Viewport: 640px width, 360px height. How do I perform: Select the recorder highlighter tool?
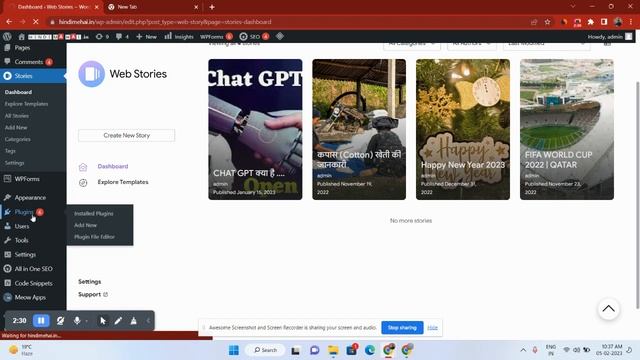point(133,321)
